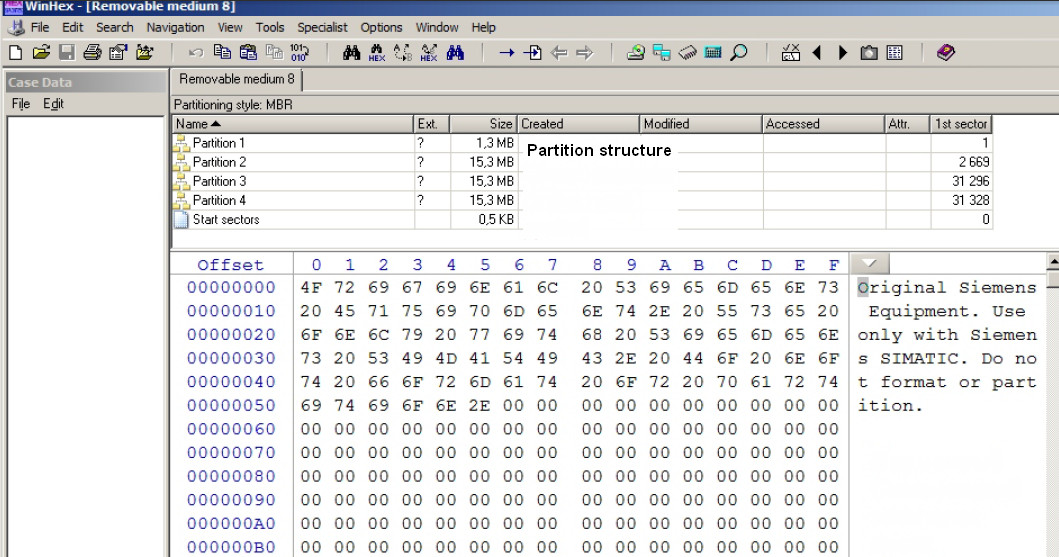Open the Window menu
1059x557 pixels.
(437, 28)
